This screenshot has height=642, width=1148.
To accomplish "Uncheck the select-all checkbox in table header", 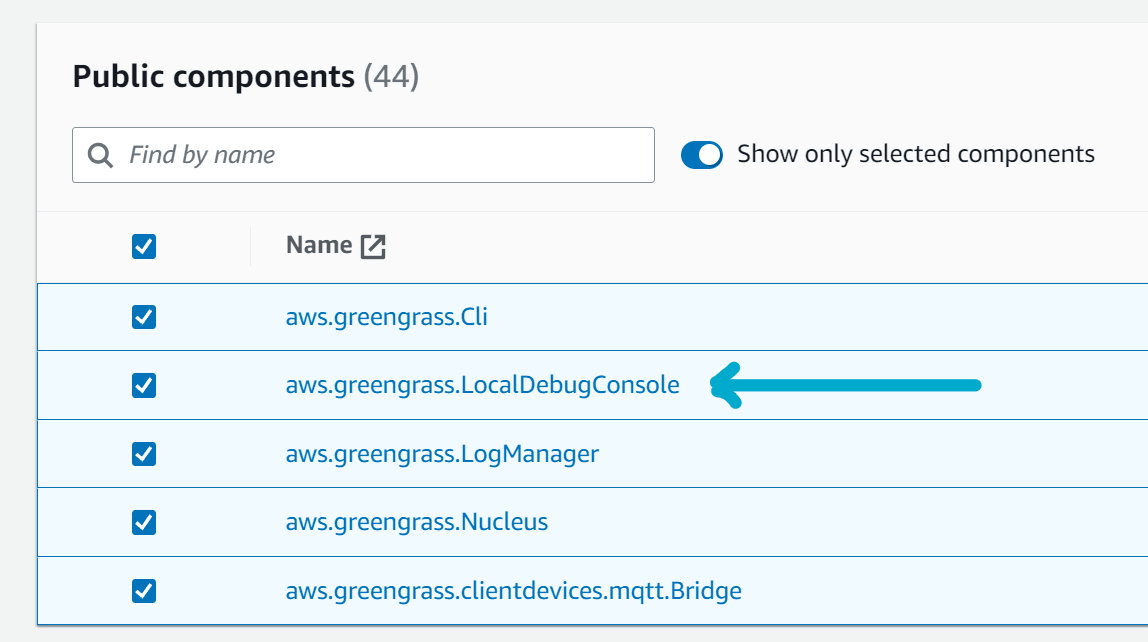I will pyautogui.click(x=144, y=246).
